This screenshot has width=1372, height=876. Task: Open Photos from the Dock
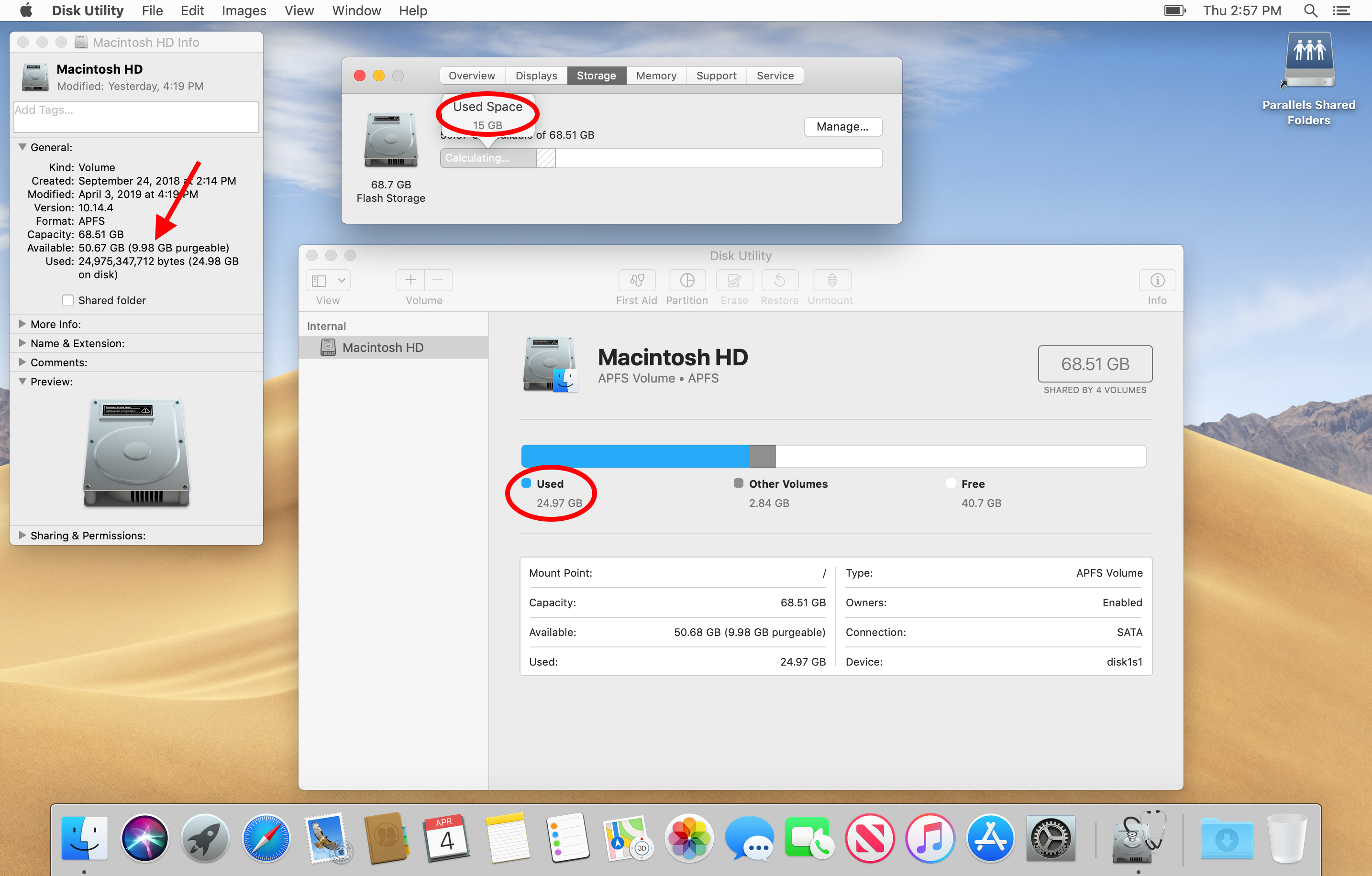689,838
